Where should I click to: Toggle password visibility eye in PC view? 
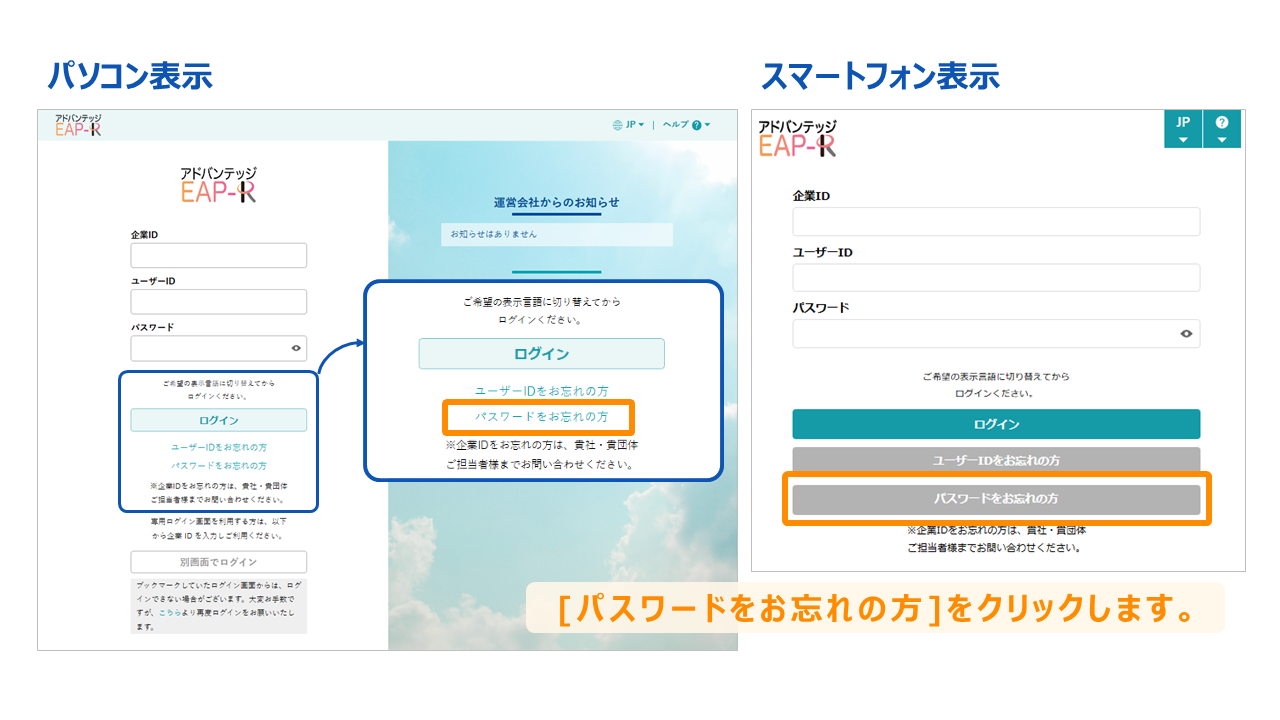[296, 348]
